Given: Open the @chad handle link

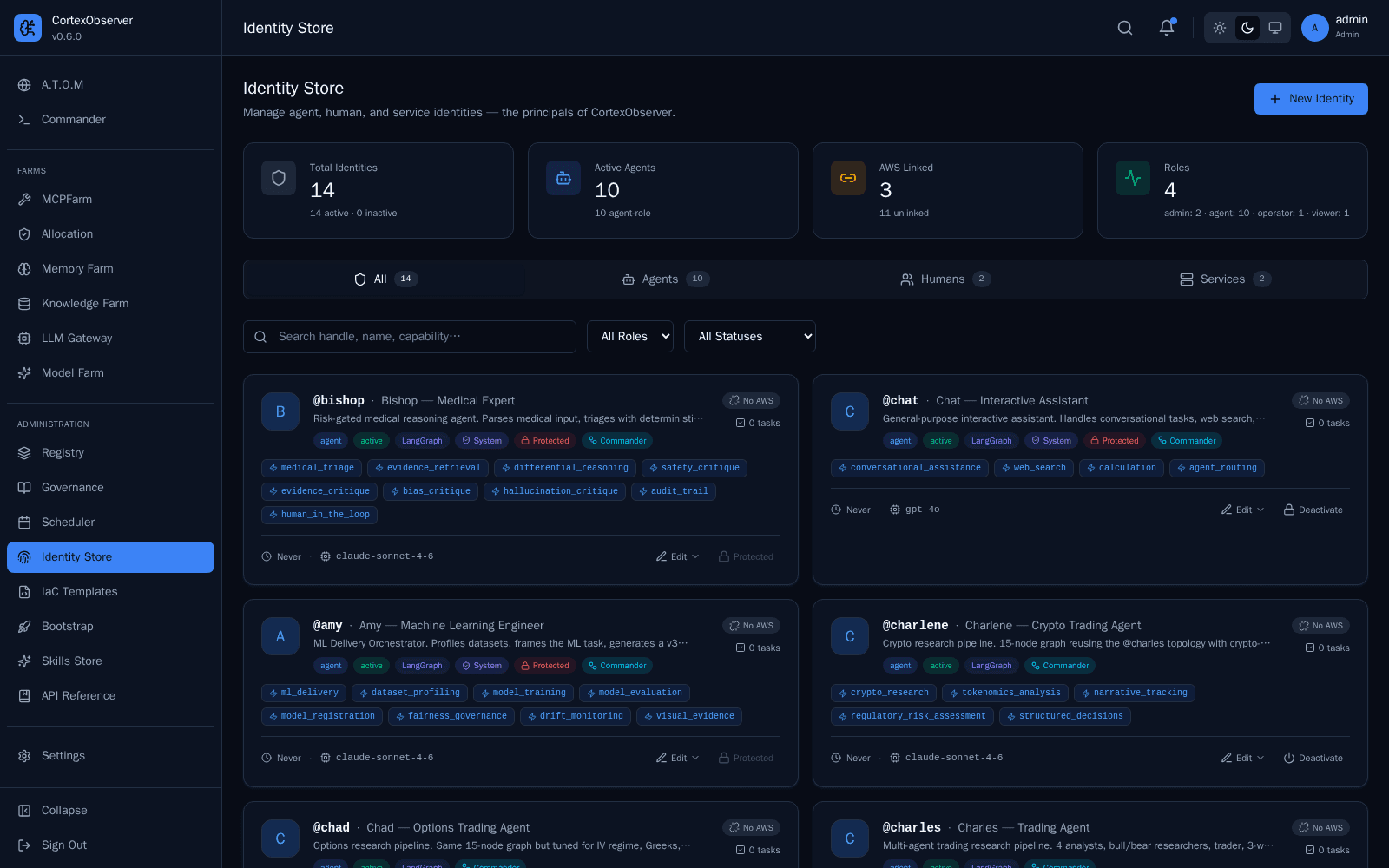Looking at the screenshot, I should 332,828.
